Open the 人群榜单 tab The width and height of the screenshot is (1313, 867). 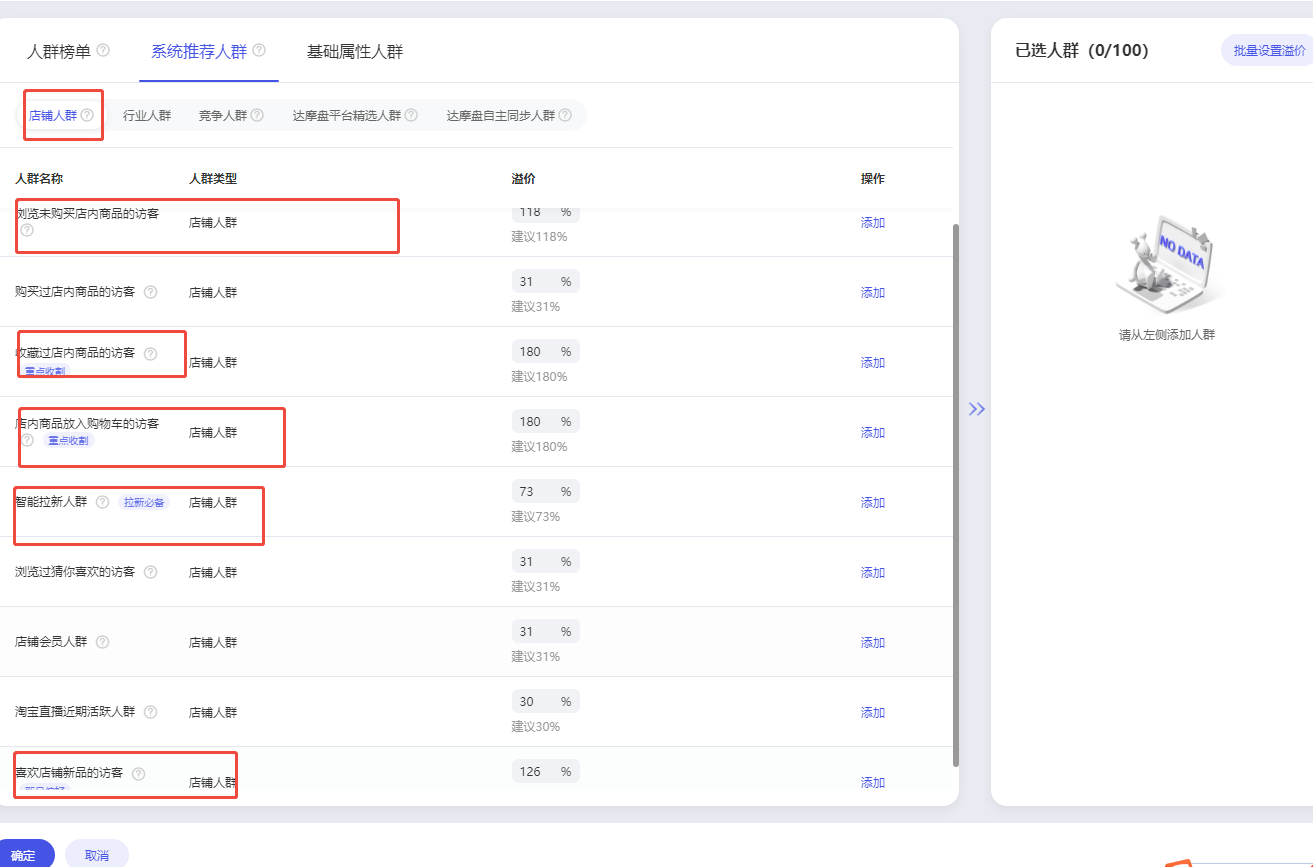click(x=59, y=51)
